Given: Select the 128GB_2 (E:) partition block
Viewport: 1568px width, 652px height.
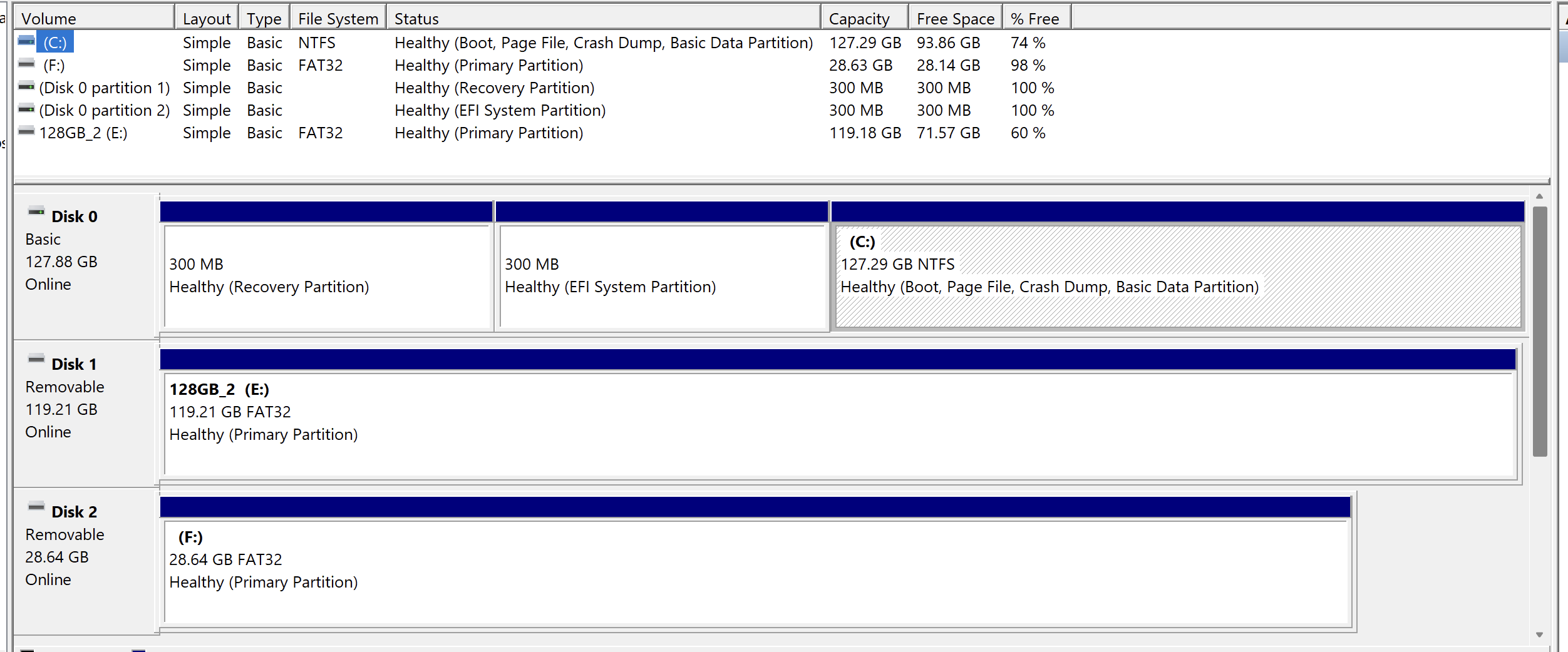Looking at the screenshot, I should (838, 424).
